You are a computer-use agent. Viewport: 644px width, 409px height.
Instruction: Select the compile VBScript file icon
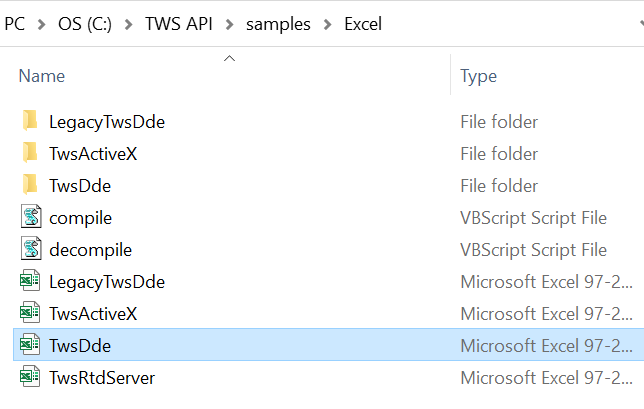[x=31, y=216]
